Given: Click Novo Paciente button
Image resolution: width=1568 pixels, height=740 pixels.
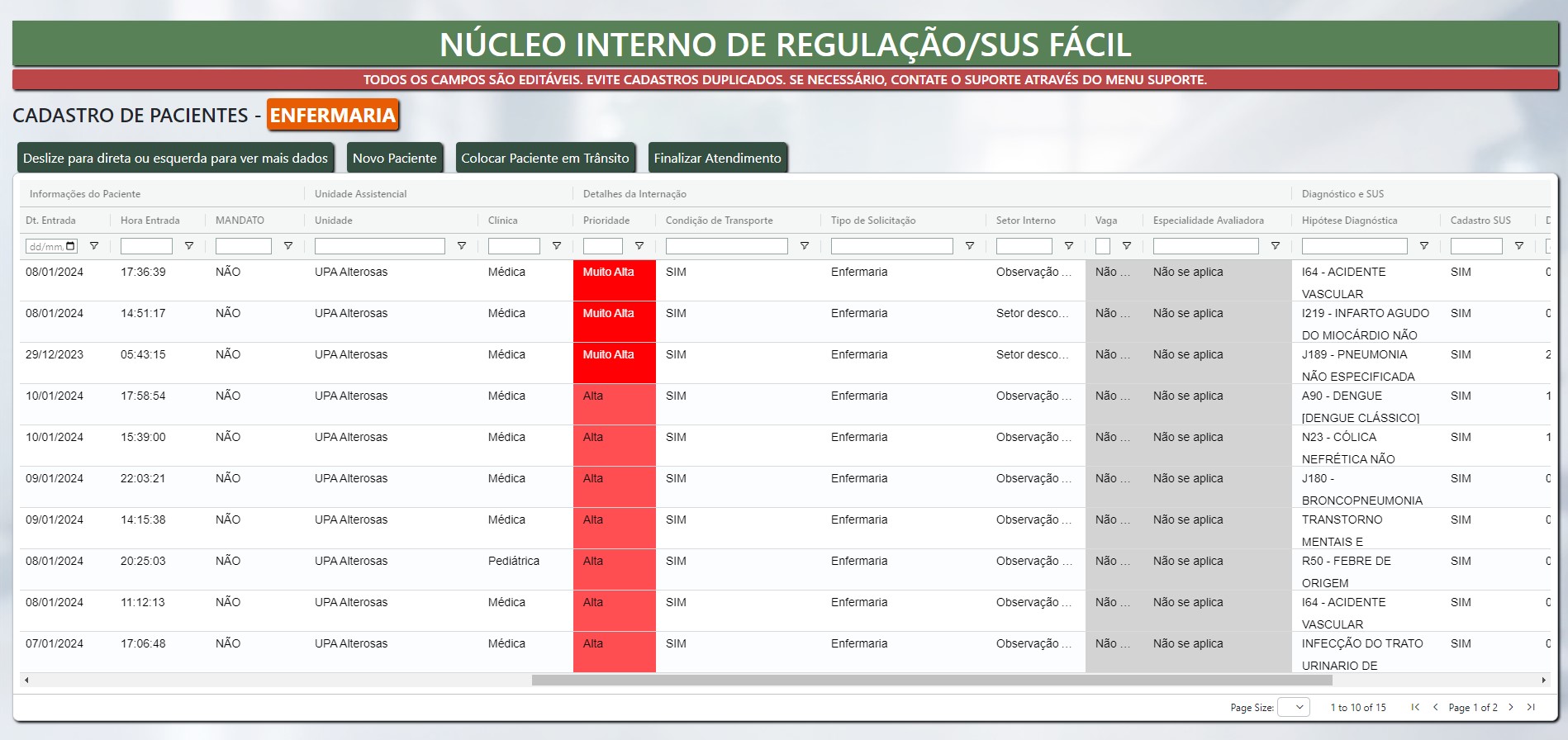Looking at the screenshot, I should pos(394,159).
